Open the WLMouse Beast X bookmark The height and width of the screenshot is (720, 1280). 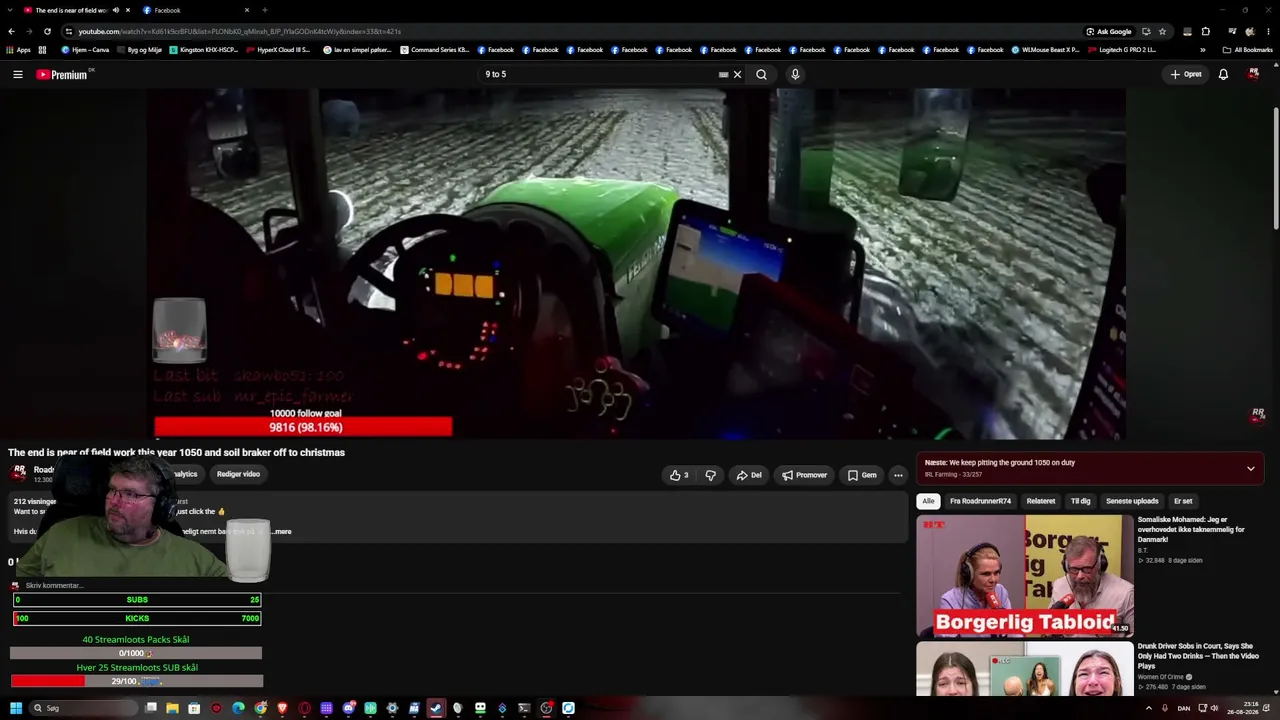pyautogui.click(x=1046, y=50)
